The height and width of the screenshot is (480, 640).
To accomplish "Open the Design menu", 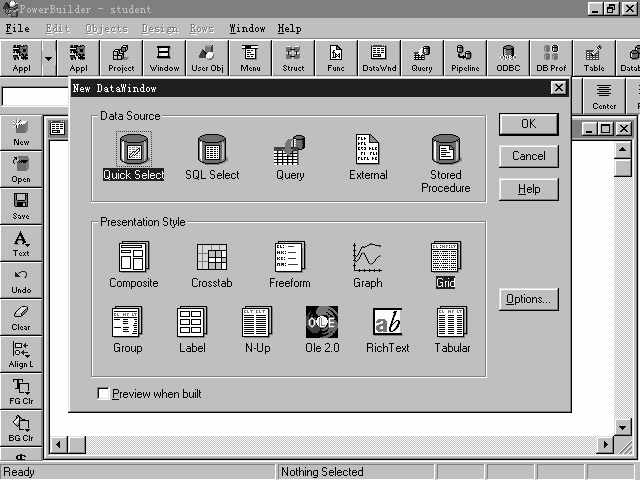I will point(160,29).
